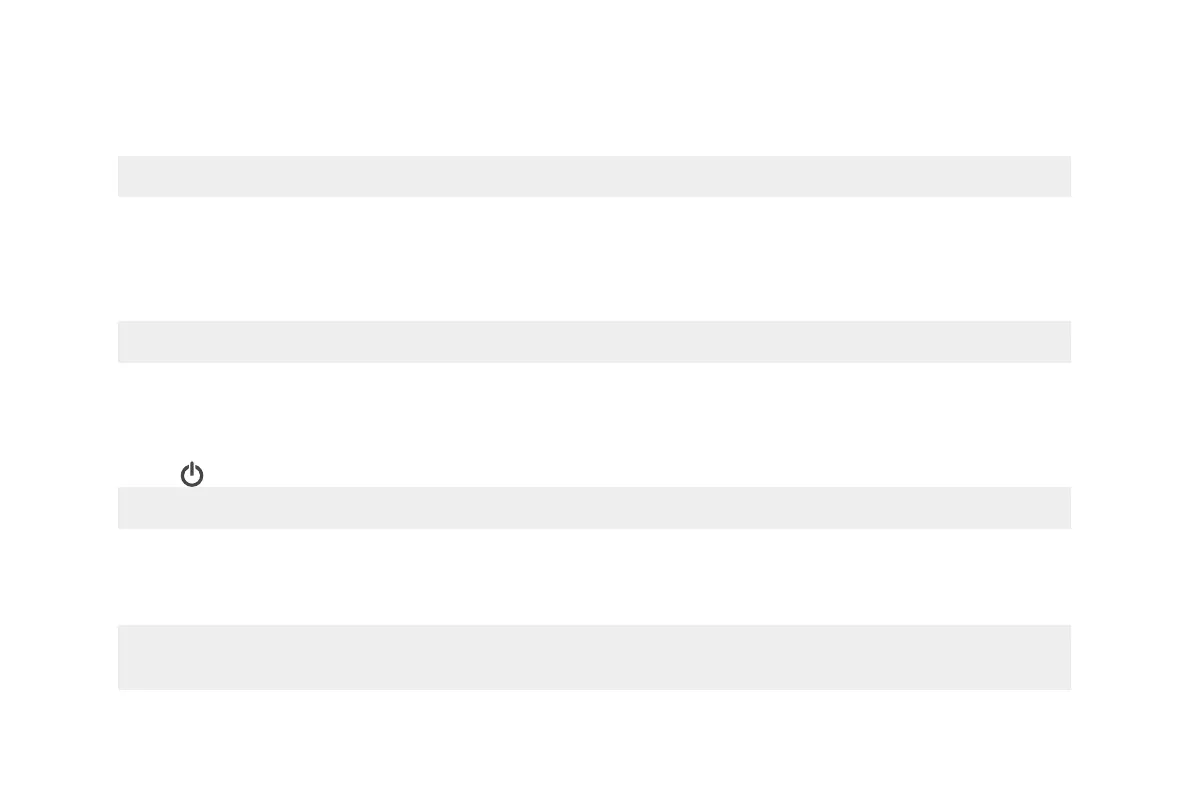The width and height of the screenshot is (1191, 794).
Task: Focus the bottom double-height shaded strip
Action: tap(594, 657)
